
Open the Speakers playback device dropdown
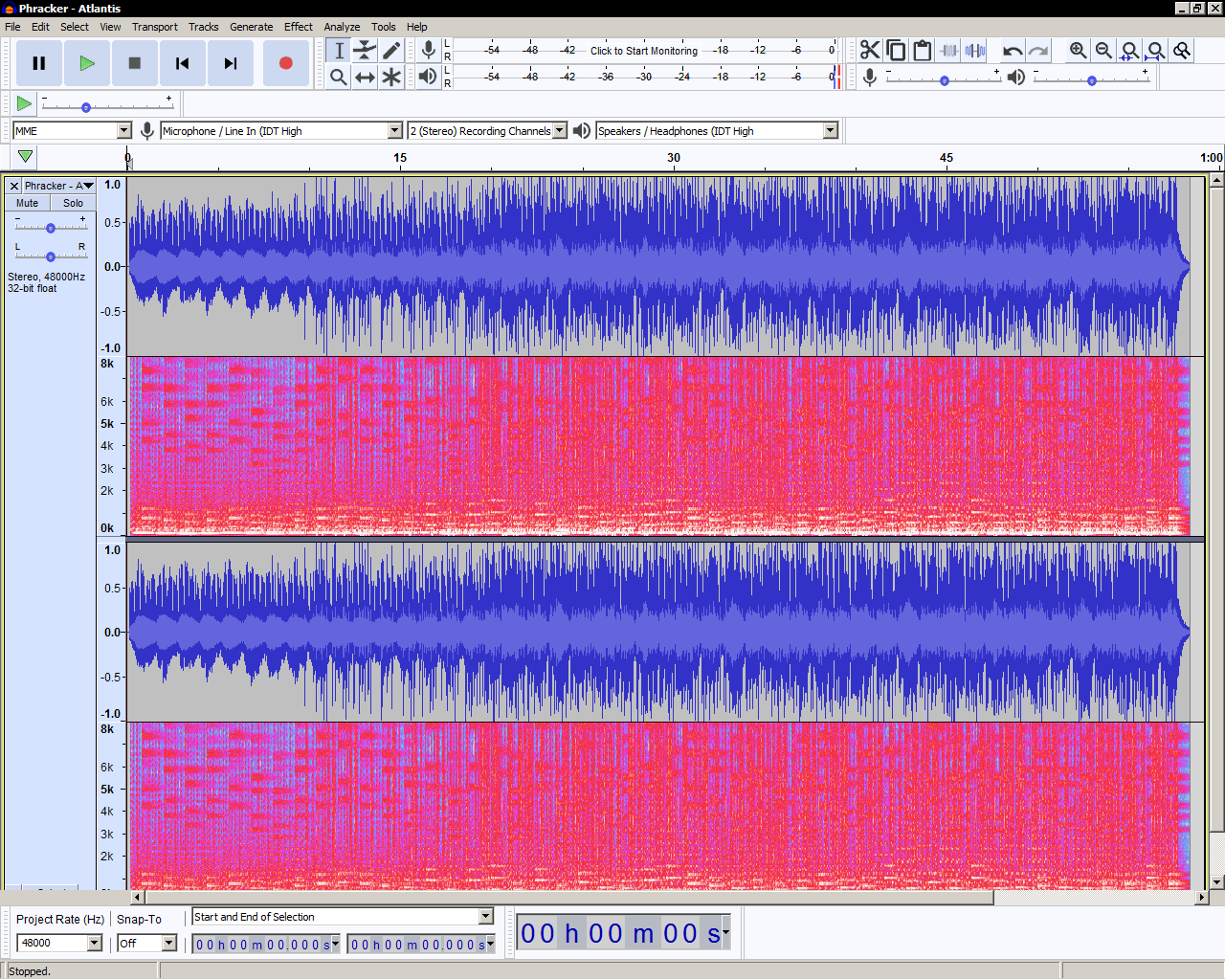pos(831,131)
